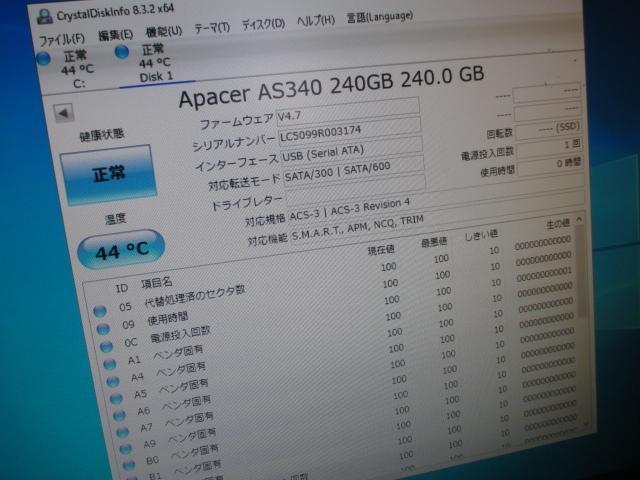Click the S.M.A.R.T. list scroll up arrow

point(579,220)
